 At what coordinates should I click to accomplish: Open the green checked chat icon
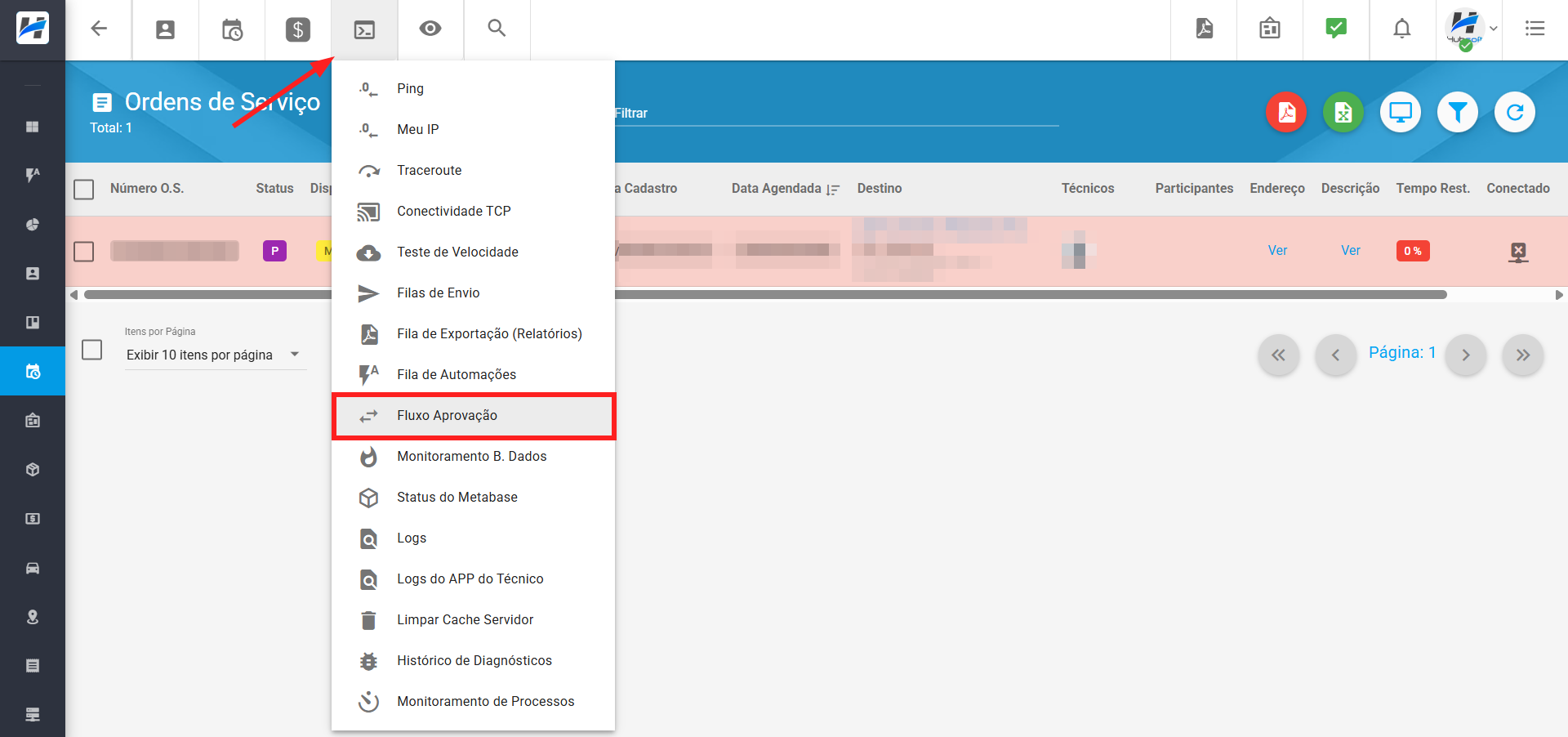tap(1336, 28)
